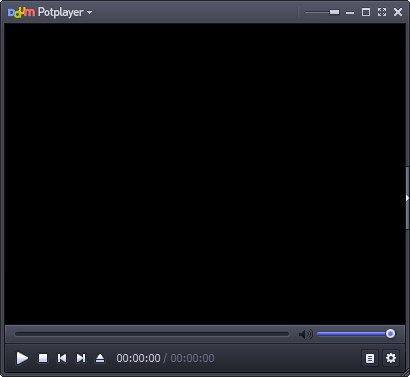Start playback with the Play button
The height and width of the screenshot is (377, 410).
pos(22,358)
